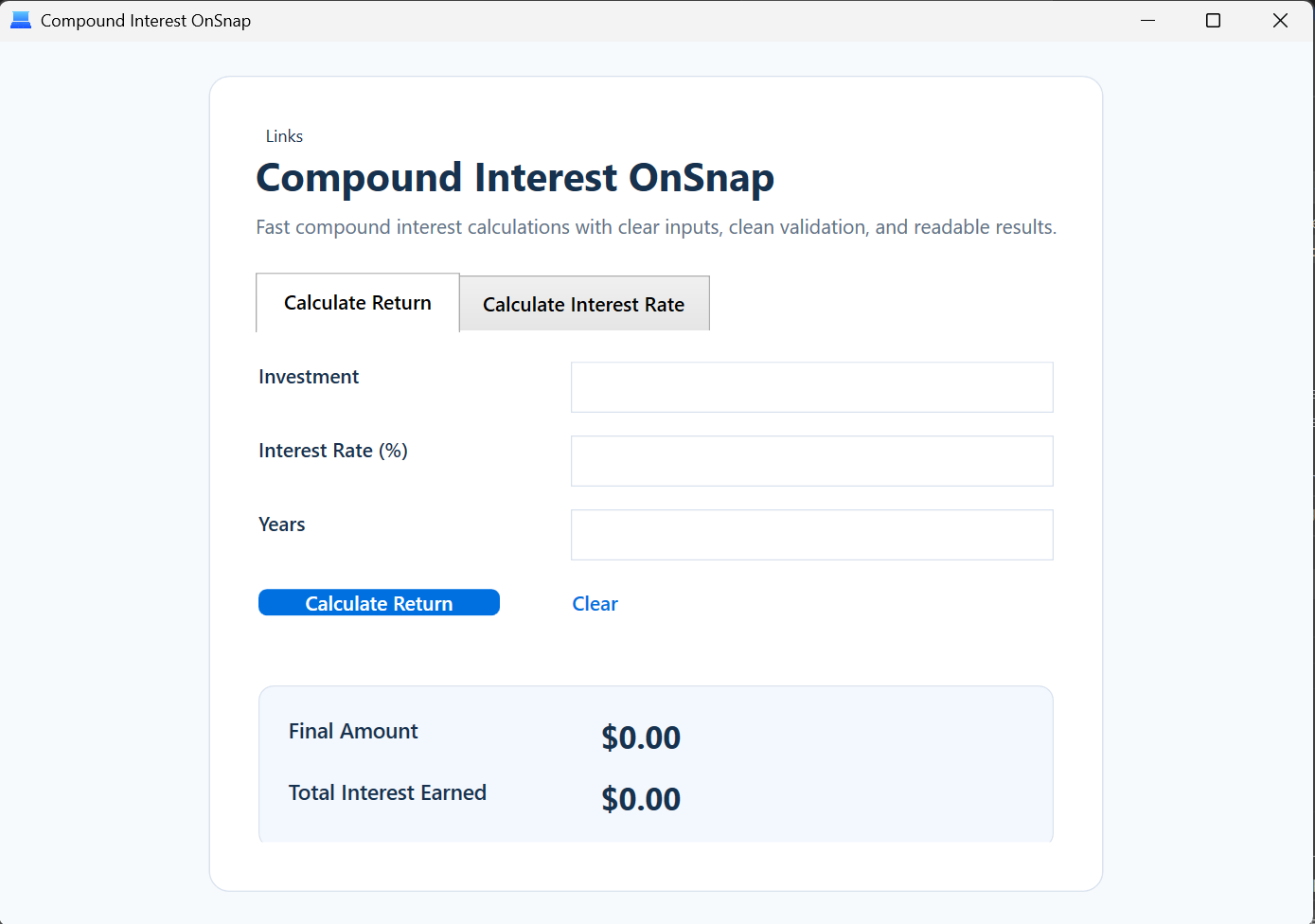Open the Links item

284,136
